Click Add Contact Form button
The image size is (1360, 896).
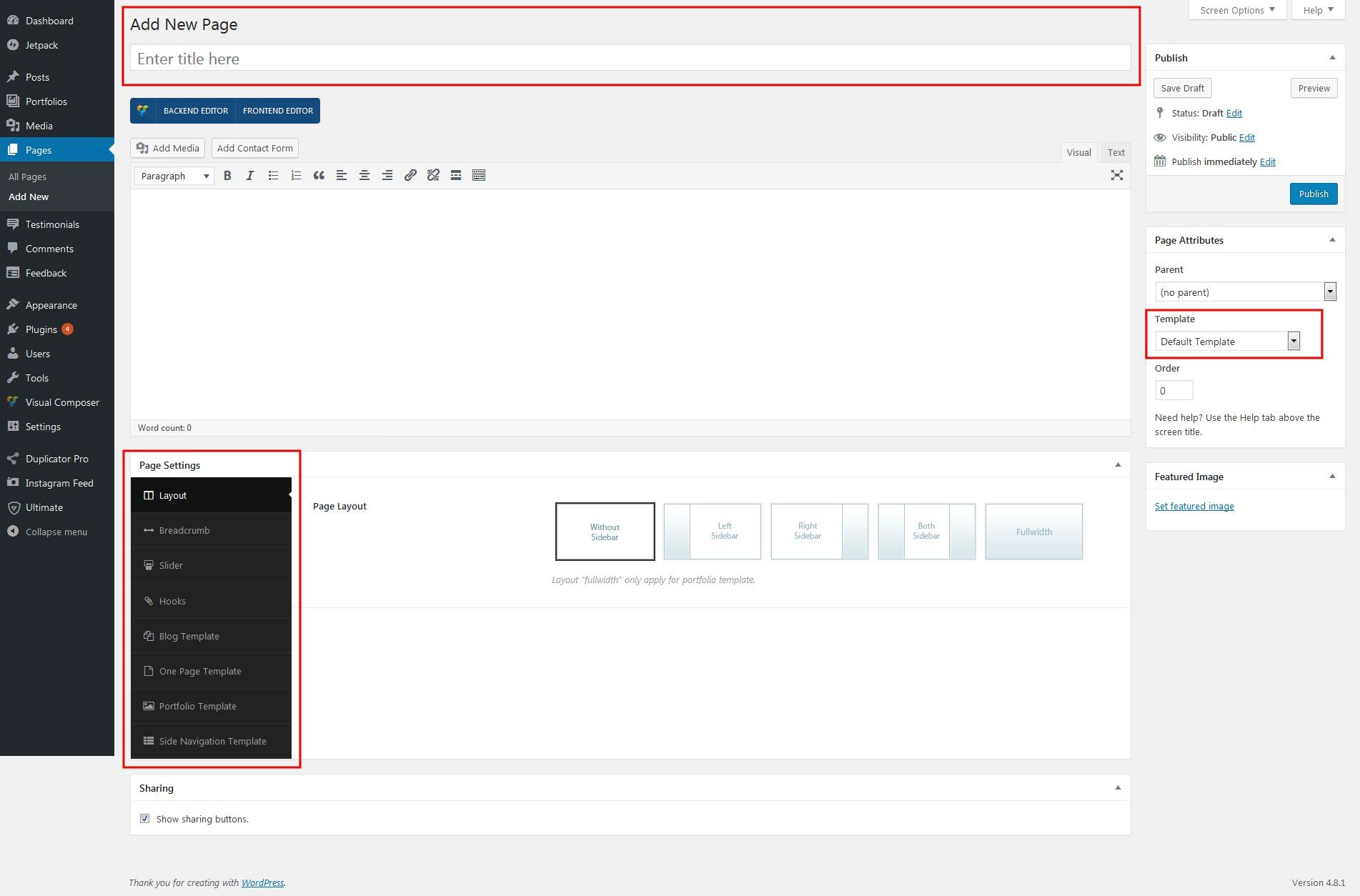(255, 148)
